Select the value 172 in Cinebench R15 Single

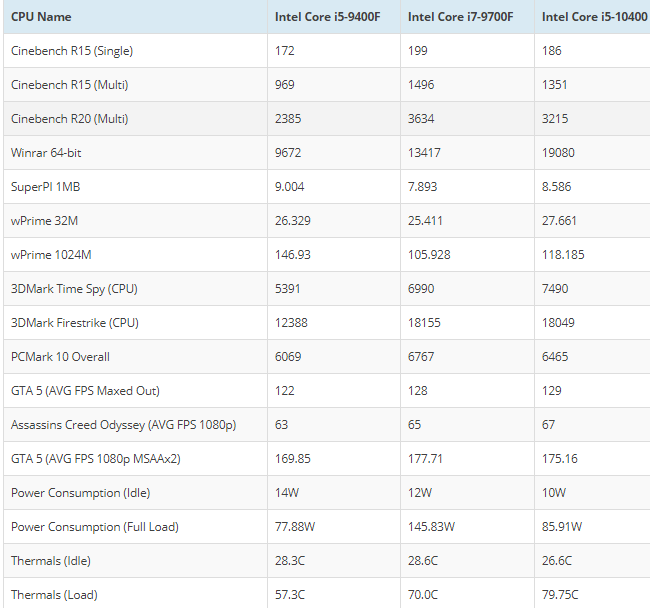tap(285, 51)
